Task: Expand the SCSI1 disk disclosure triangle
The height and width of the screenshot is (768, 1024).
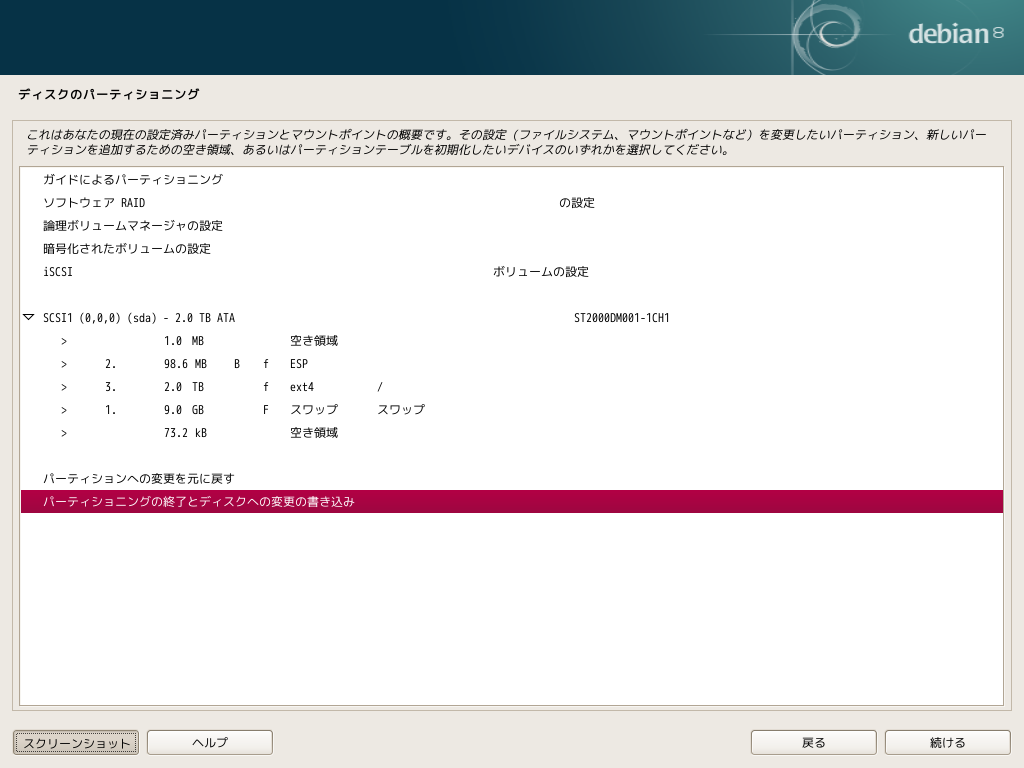Action: pos(27,317)
